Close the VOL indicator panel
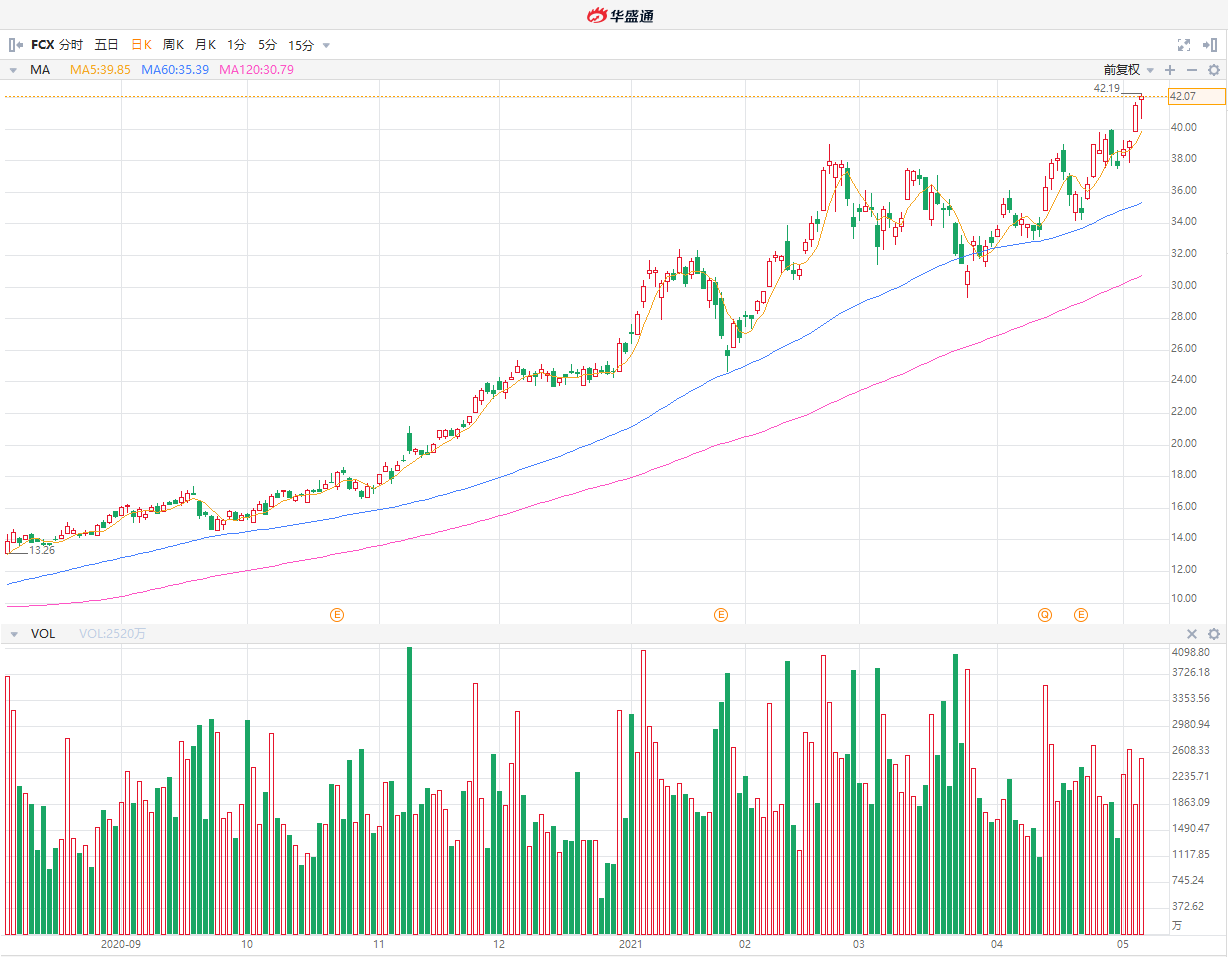Image resolution: width=1228 pixels, height=957 pixels. tap(1191, 634)
